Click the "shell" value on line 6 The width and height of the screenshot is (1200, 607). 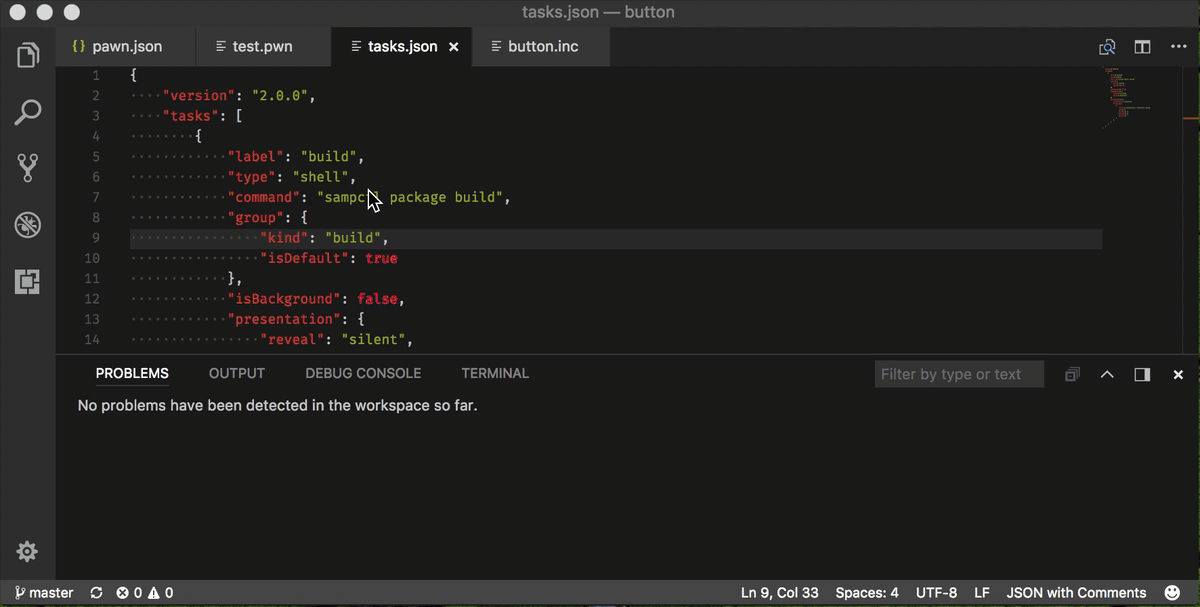point(320,177)
